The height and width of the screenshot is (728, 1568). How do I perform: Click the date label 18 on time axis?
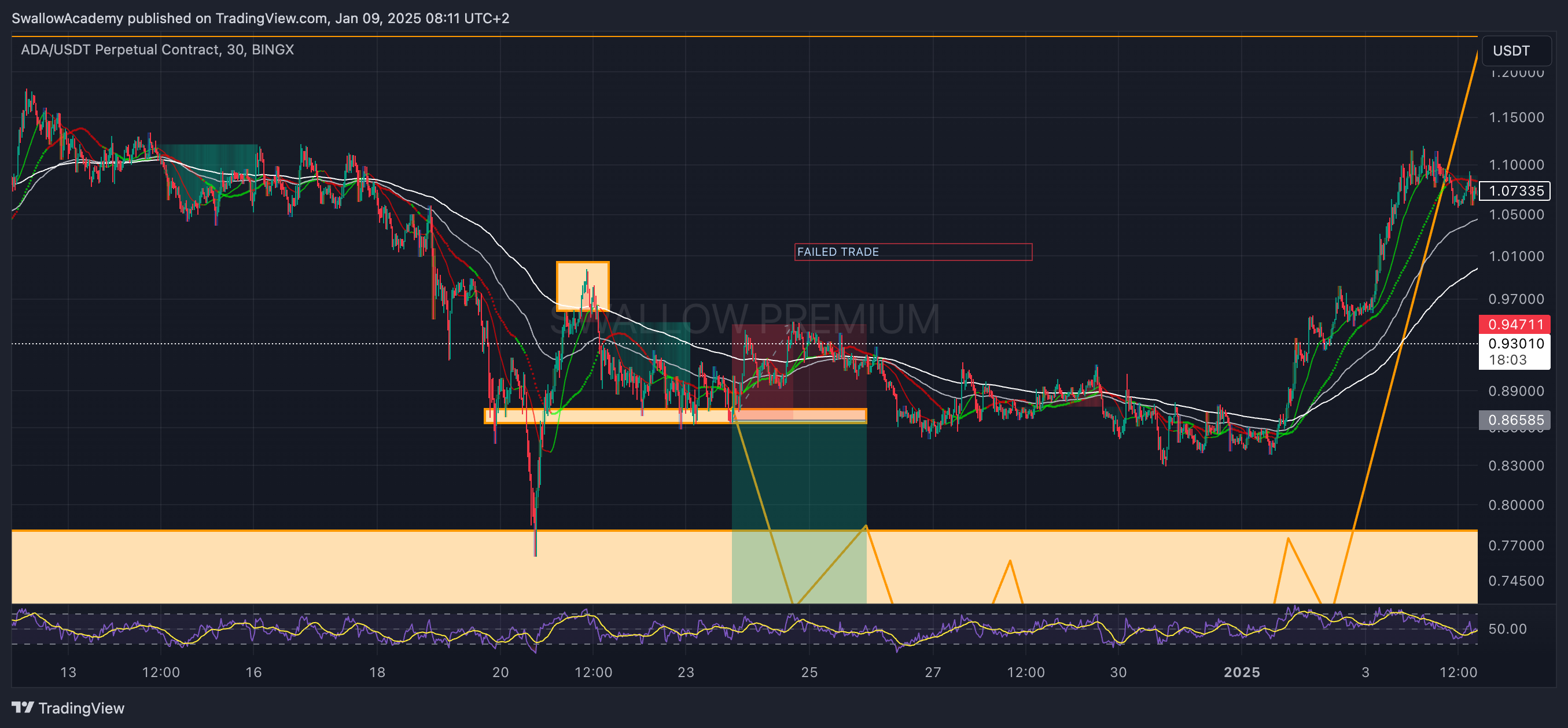[x=377, y=672]
